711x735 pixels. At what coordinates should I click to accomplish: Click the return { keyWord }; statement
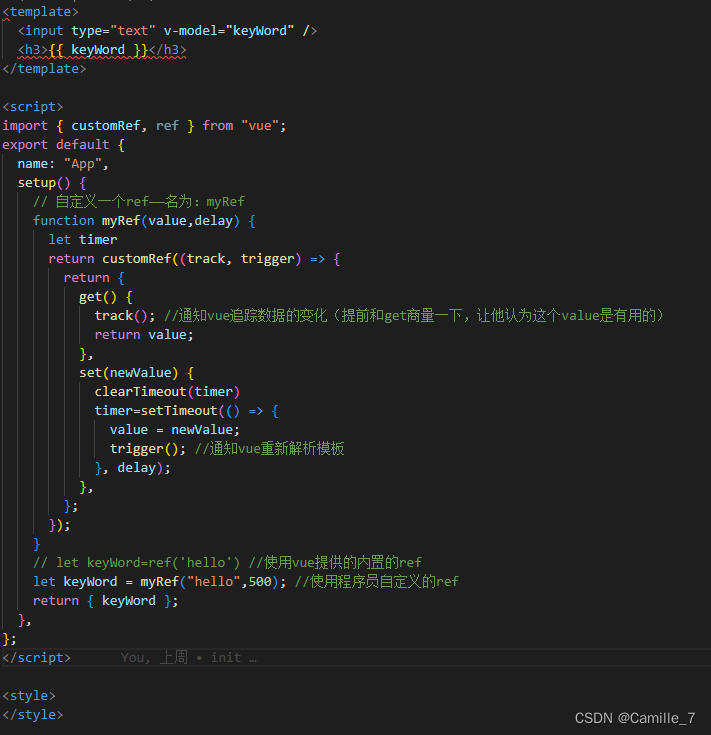pyautogui.click(x=105, y=601)
